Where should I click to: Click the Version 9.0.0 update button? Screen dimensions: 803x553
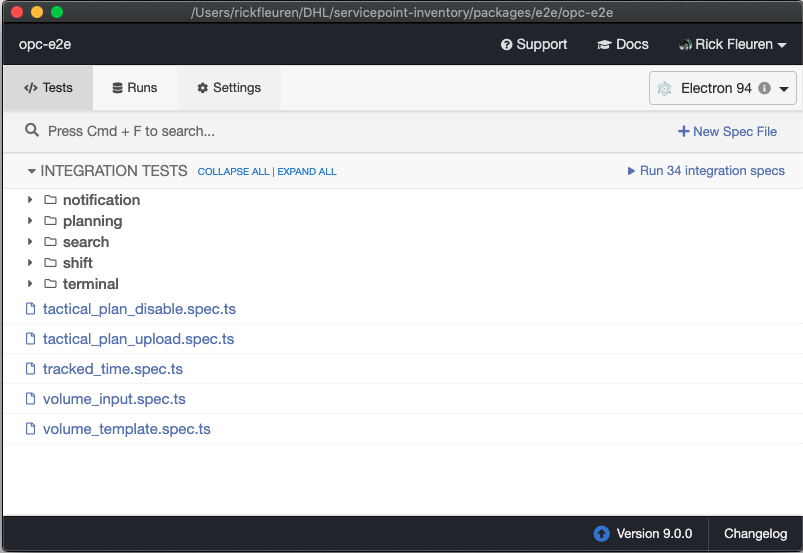[643, 534]
